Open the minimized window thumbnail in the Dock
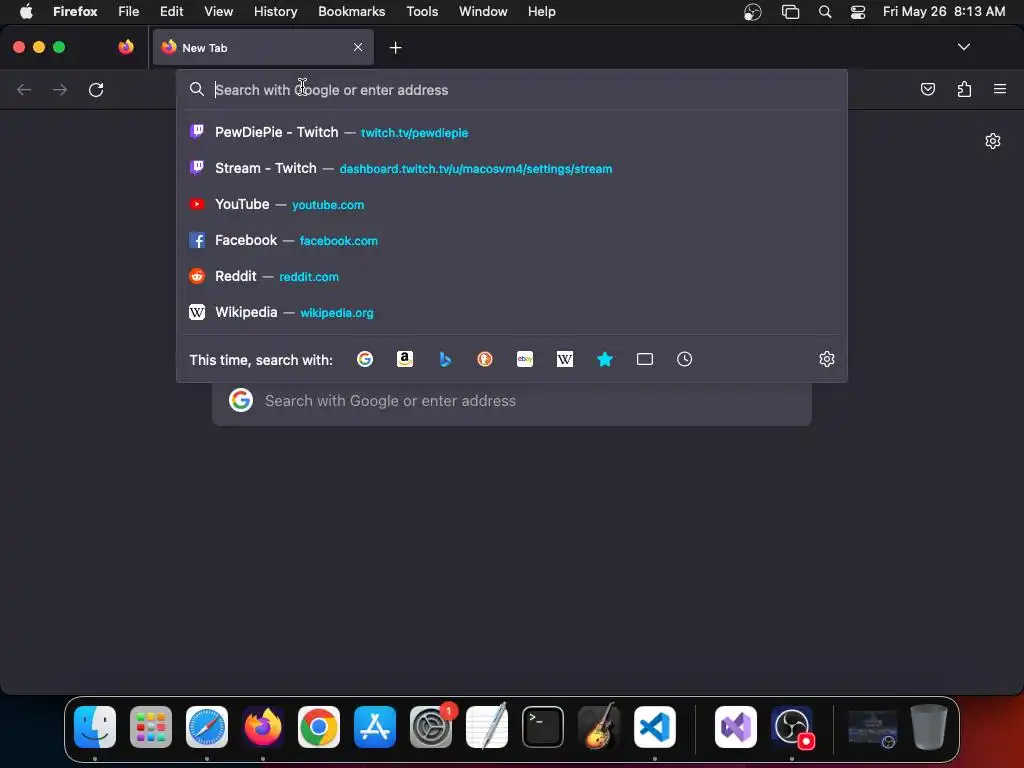This screenshot has height=768, width=1024. (872, 728)
